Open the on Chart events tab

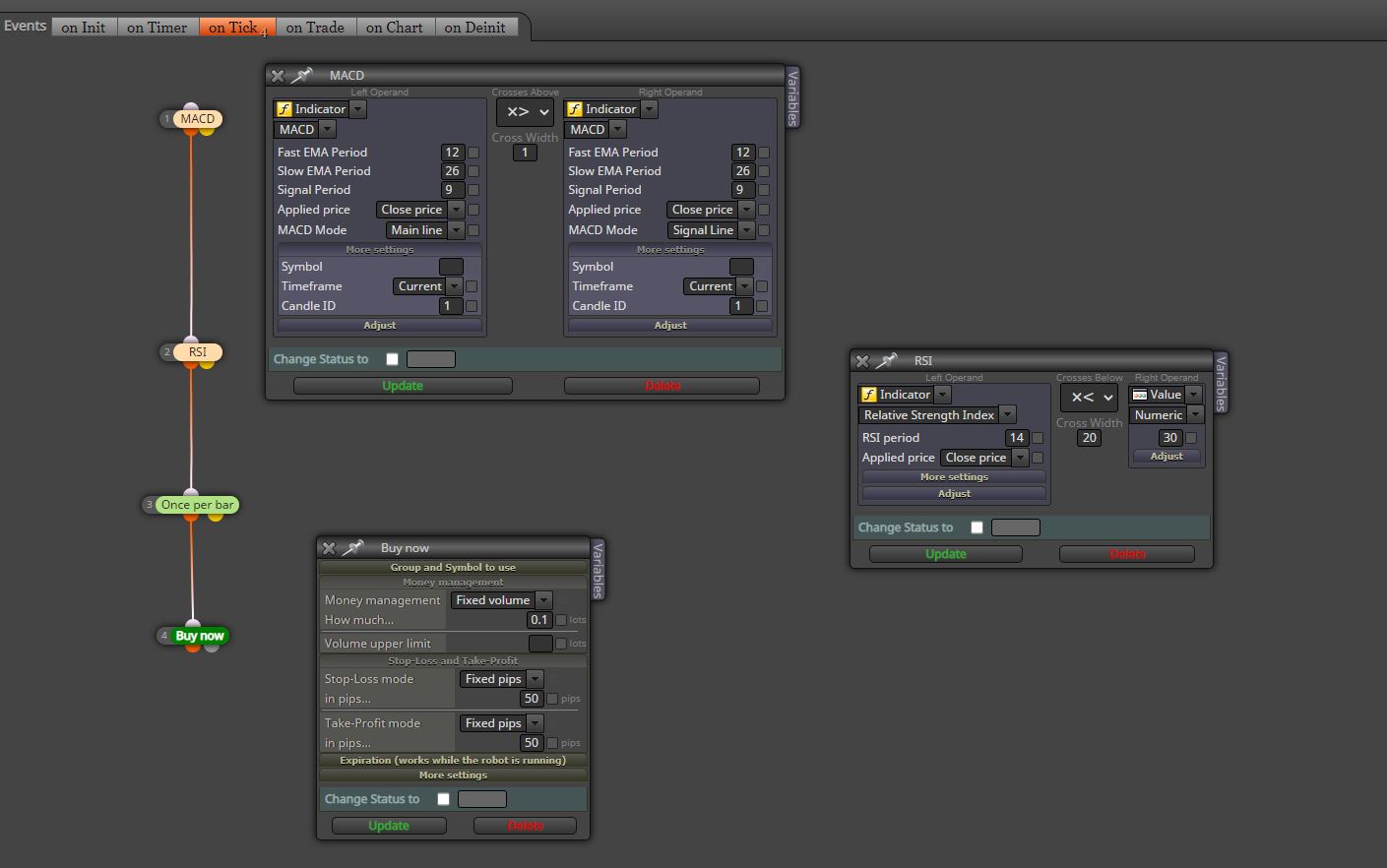tap(394, 28)
